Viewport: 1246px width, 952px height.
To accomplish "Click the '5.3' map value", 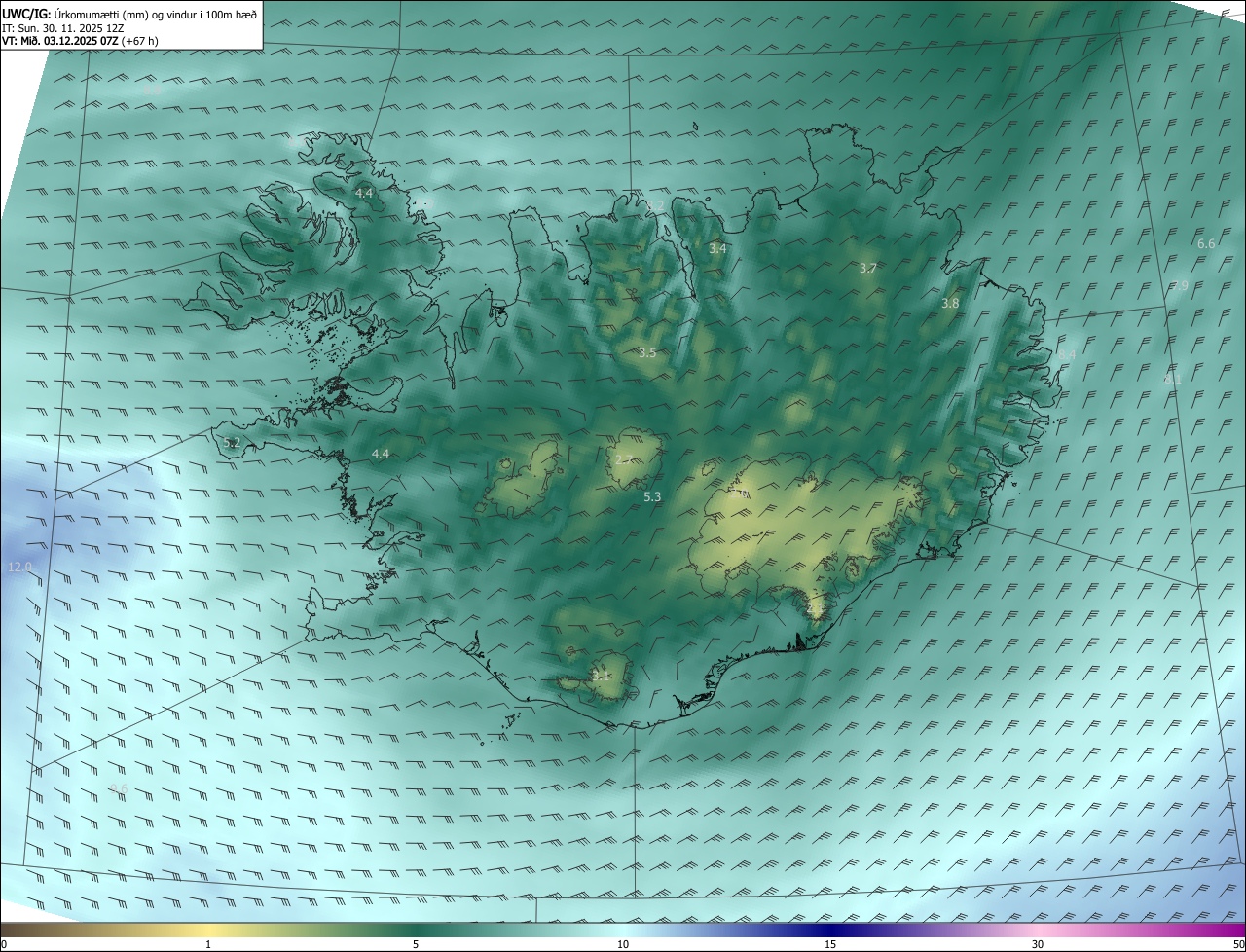I will click(x=652, y=497).
